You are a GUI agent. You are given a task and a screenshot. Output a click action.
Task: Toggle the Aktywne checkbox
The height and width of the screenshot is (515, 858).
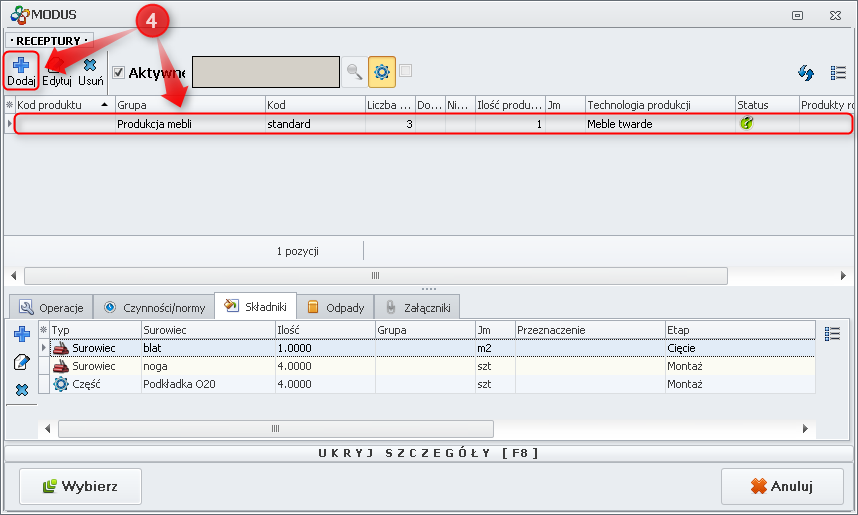(x=119, y=72)
